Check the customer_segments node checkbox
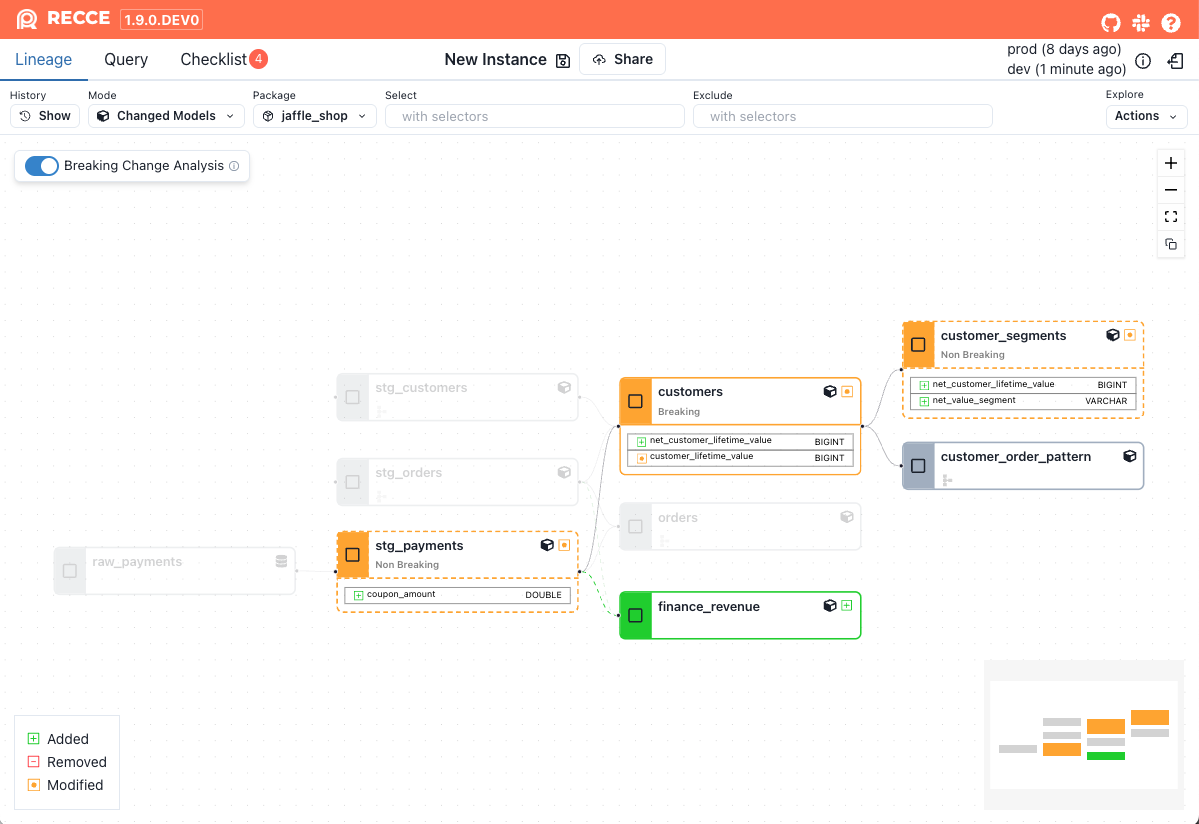Viewport: 1199px width, 824px height. pyautogui.click(x=918, y=345)
